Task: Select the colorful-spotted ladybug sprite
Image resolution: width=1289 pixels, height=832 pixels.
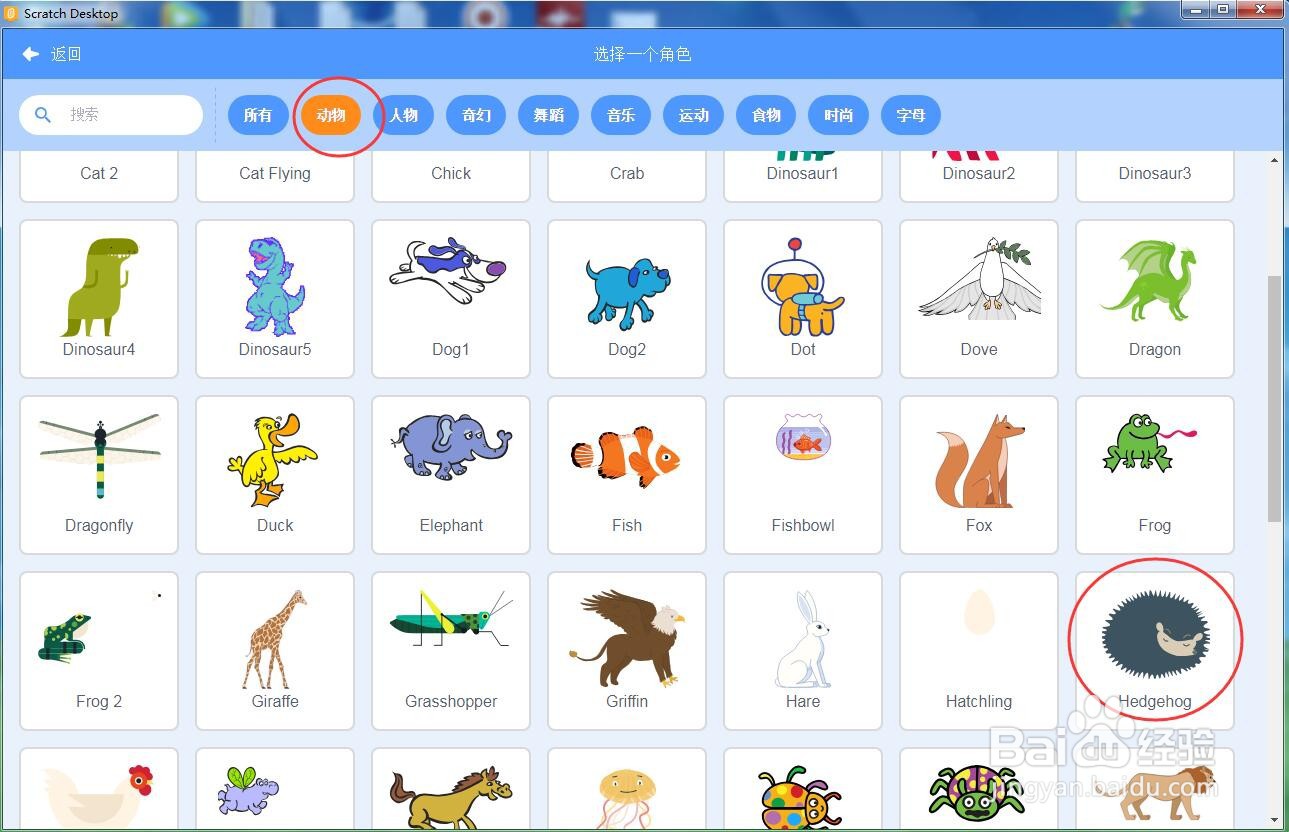Action: [803, 790]
